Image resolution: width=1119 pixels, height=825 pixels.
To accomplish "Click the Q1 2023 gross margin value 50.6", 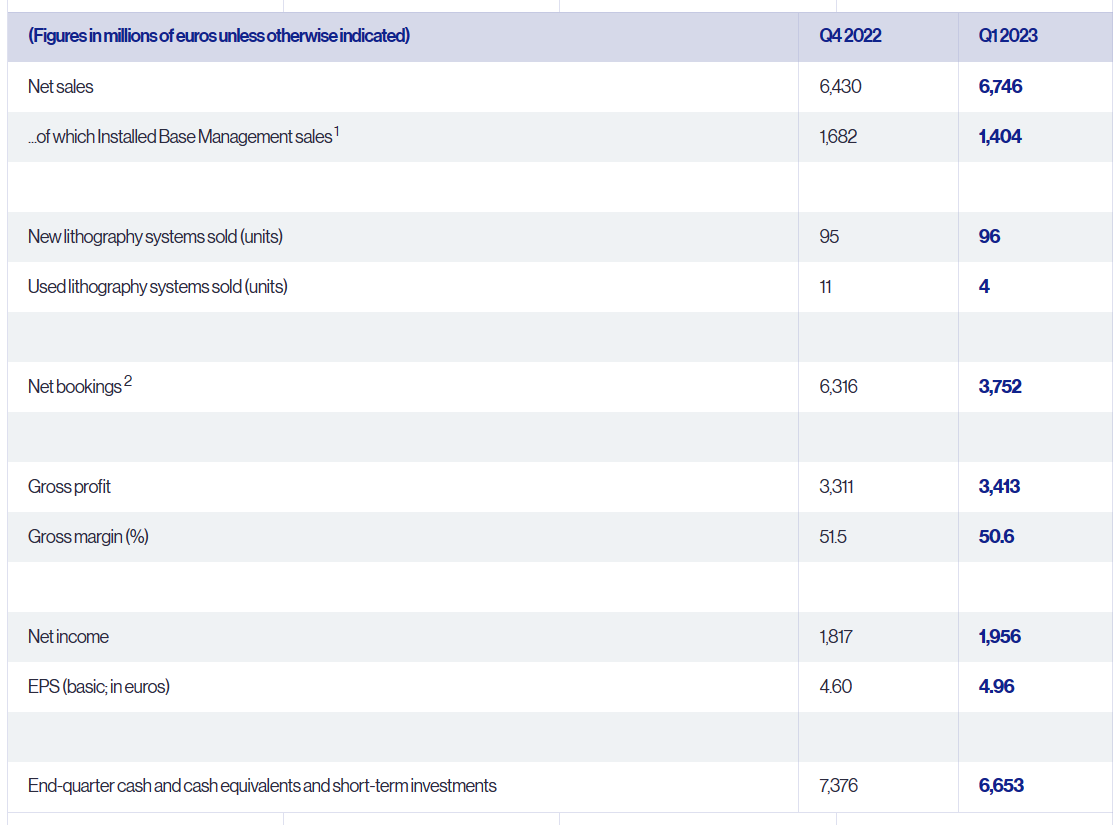I will 996,537.
